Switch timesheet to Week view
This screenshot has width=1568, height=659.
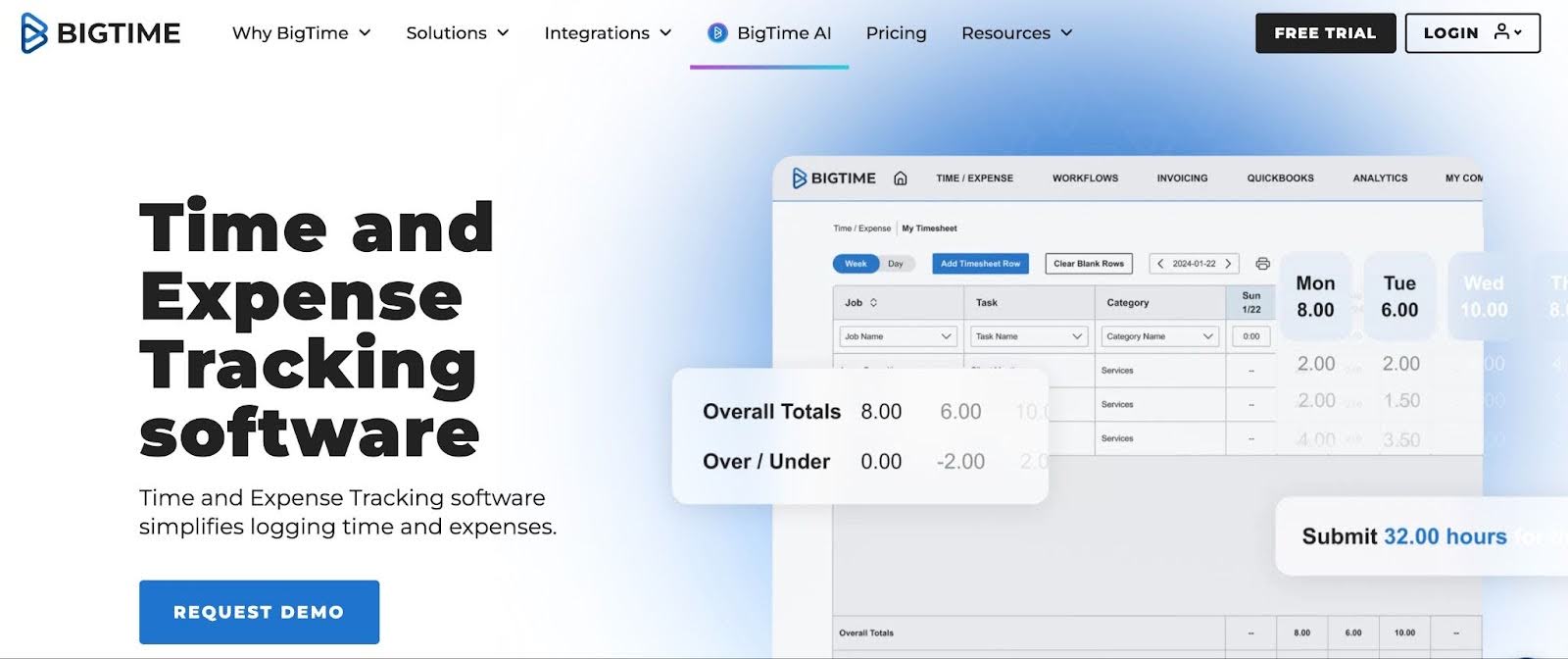(856, 264)
